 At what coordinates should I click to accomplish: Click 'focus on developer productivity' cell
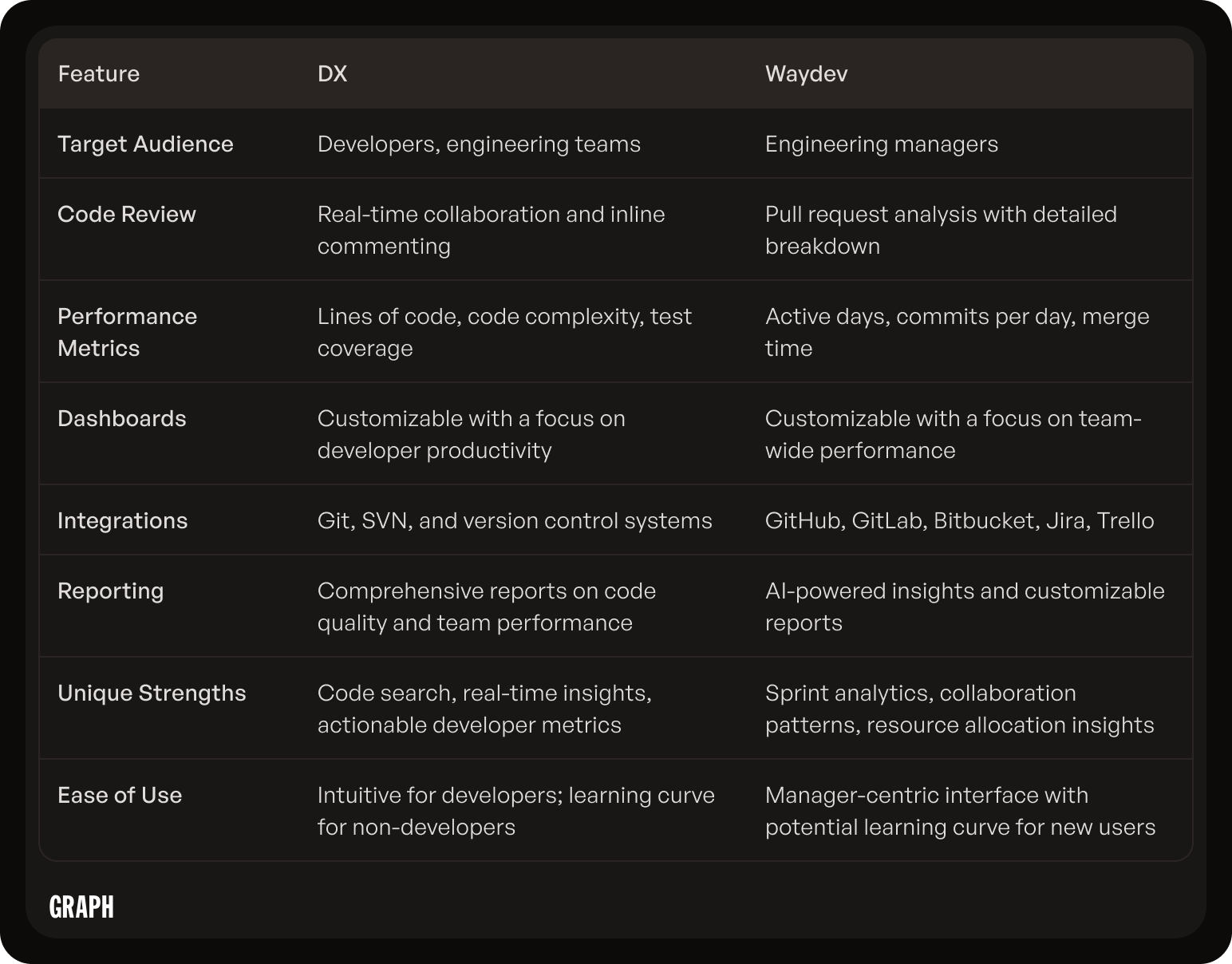tap(472, 434)
